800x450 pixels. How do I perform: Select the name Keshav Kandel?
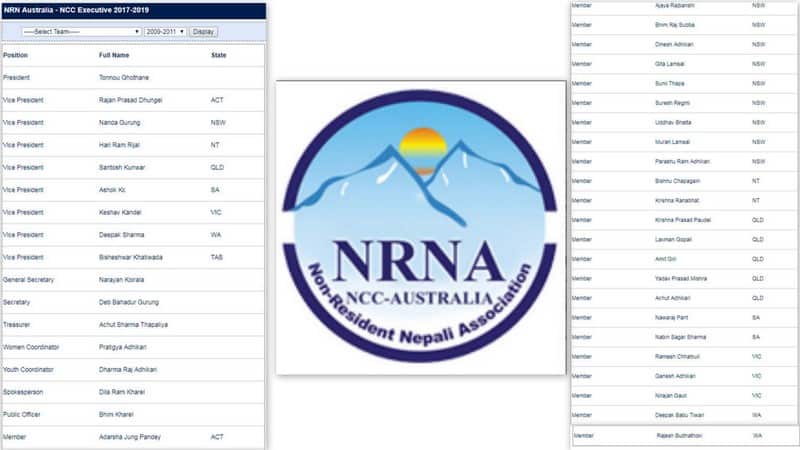pyautogui.click(x=120, y=212)
